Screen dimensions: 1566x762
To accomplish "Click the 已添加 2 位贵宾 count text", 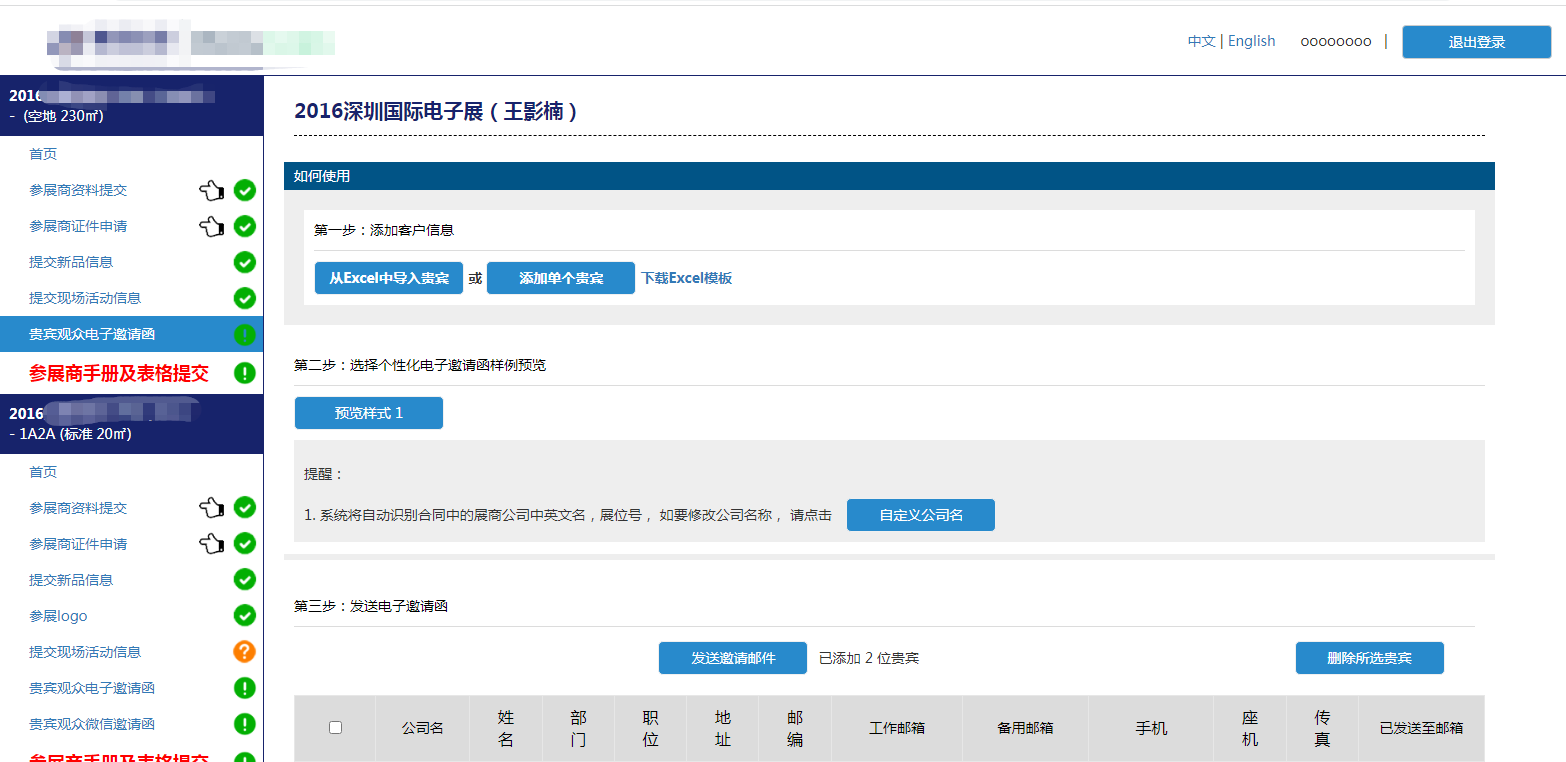I will pyautogui.click(x=869, y=658).
